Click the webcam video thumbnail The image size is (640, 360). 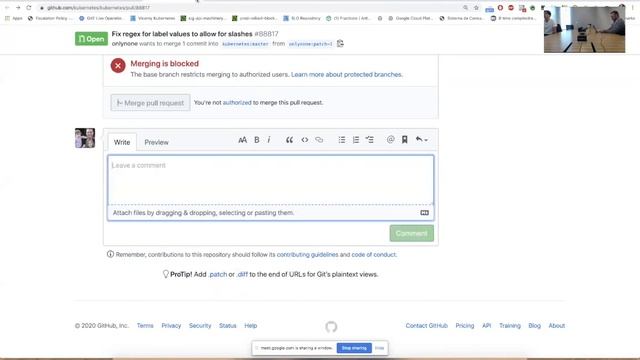tap(584, 29)
